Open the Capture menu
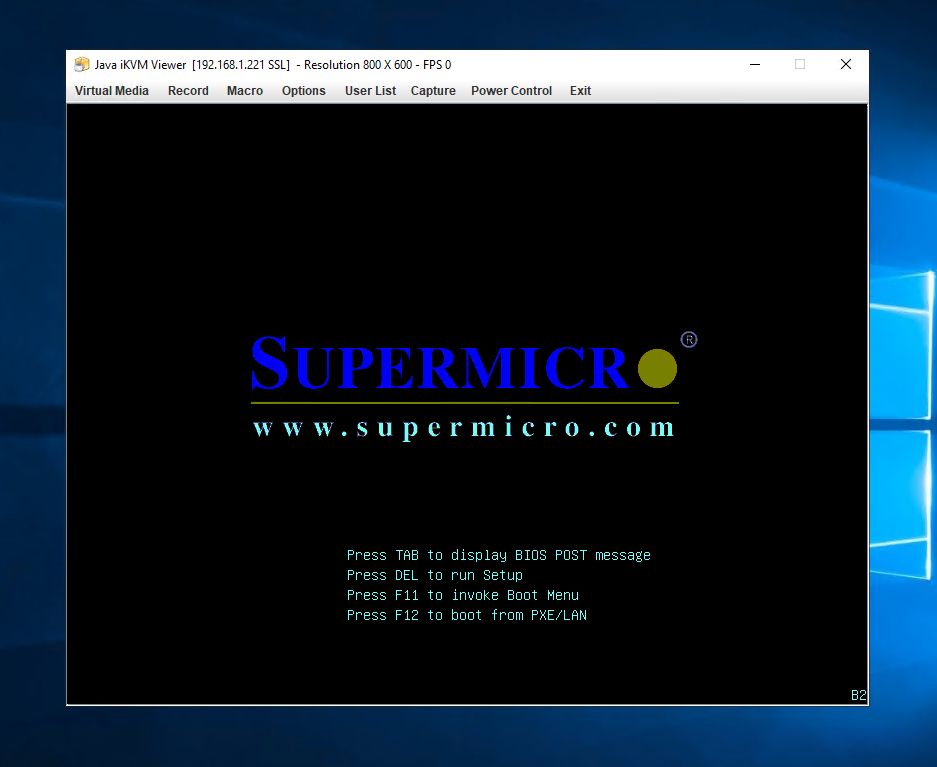The width and height of the screenshot is (937, 767). pos(433,91)
